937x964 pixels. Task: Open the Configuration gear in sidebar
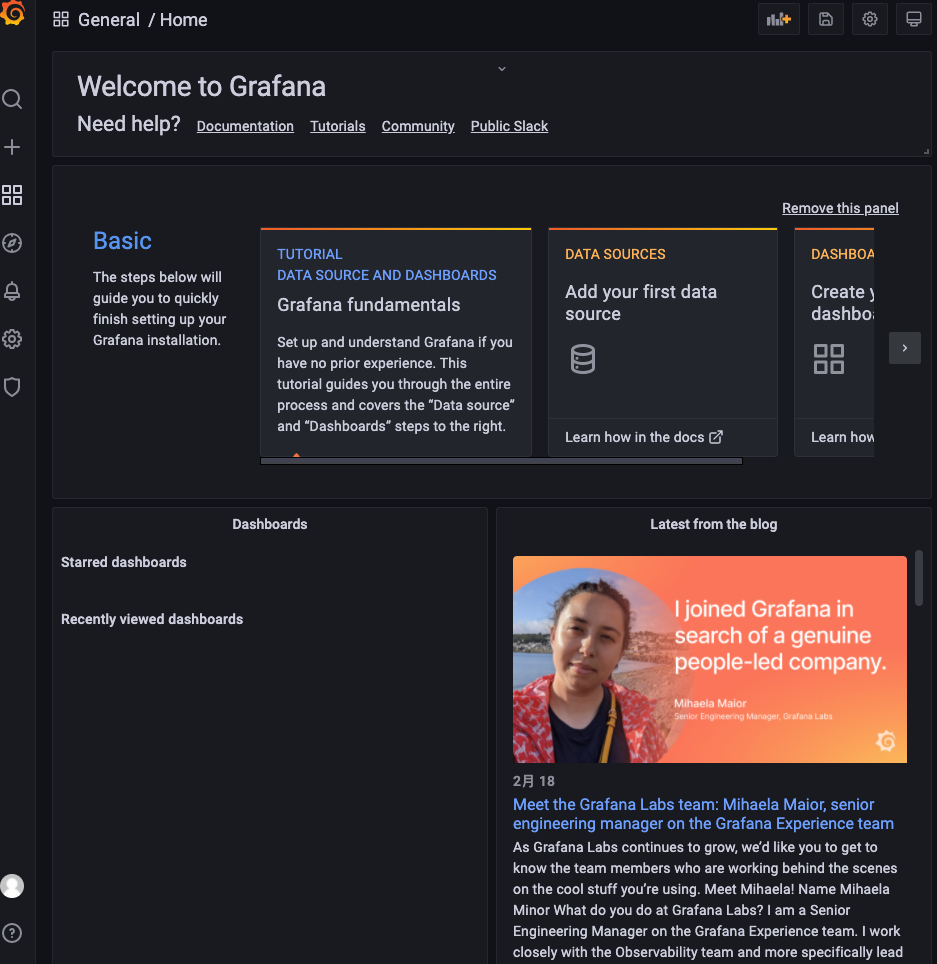[12, 339]
